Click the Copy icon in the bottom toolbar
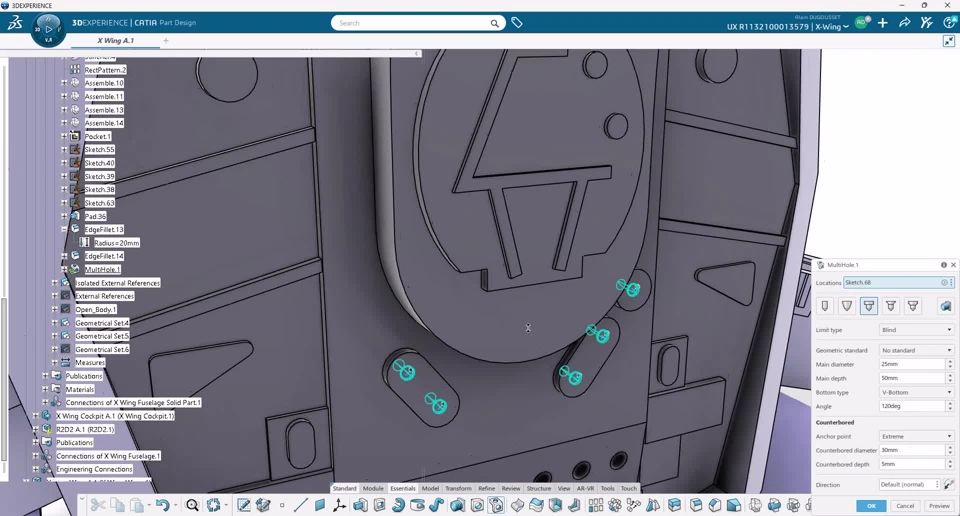This screenshot has width=960, height=516. (x=117, y=505)
